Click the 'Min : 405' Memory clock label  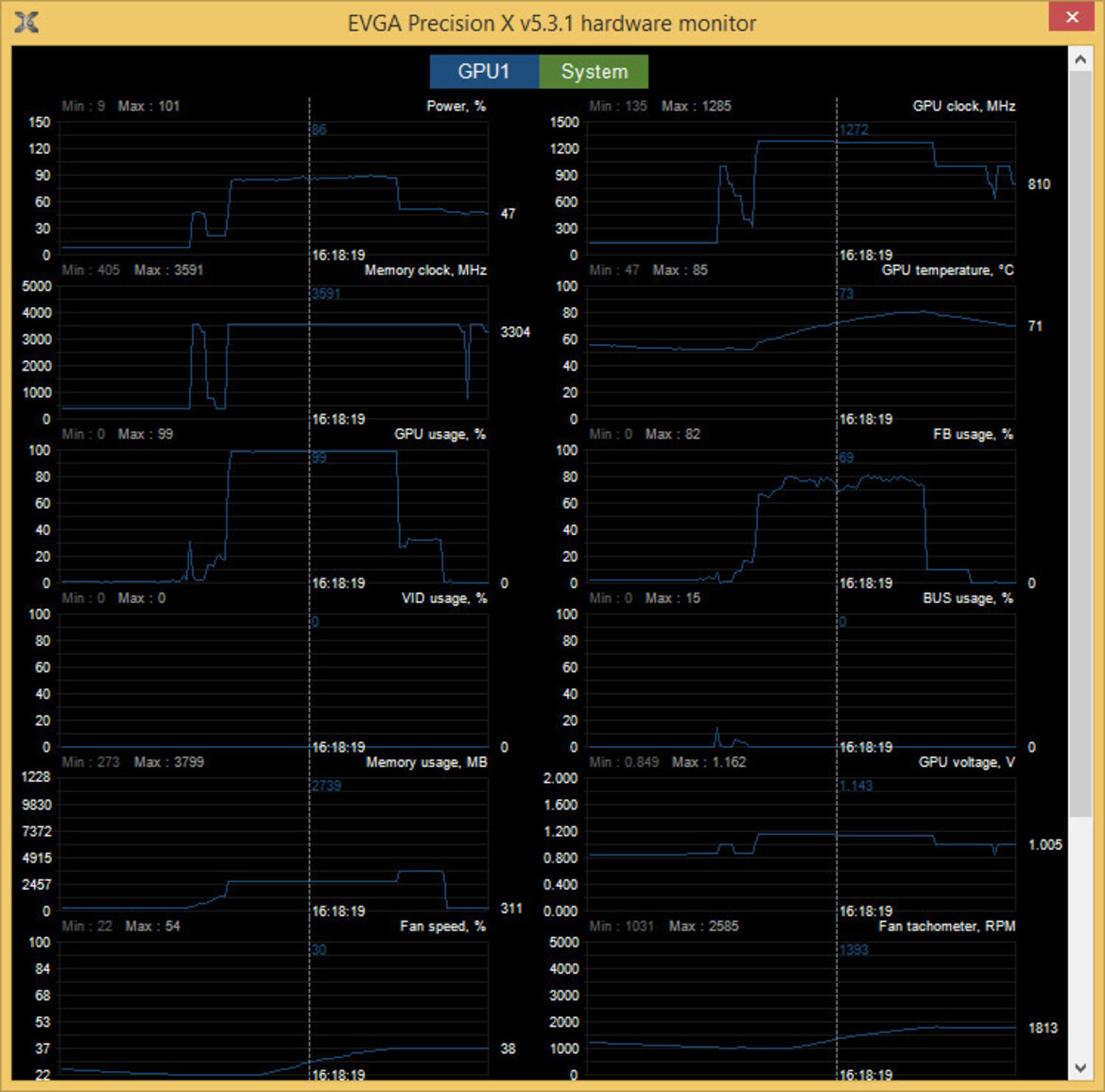click(x=91, y=270)
